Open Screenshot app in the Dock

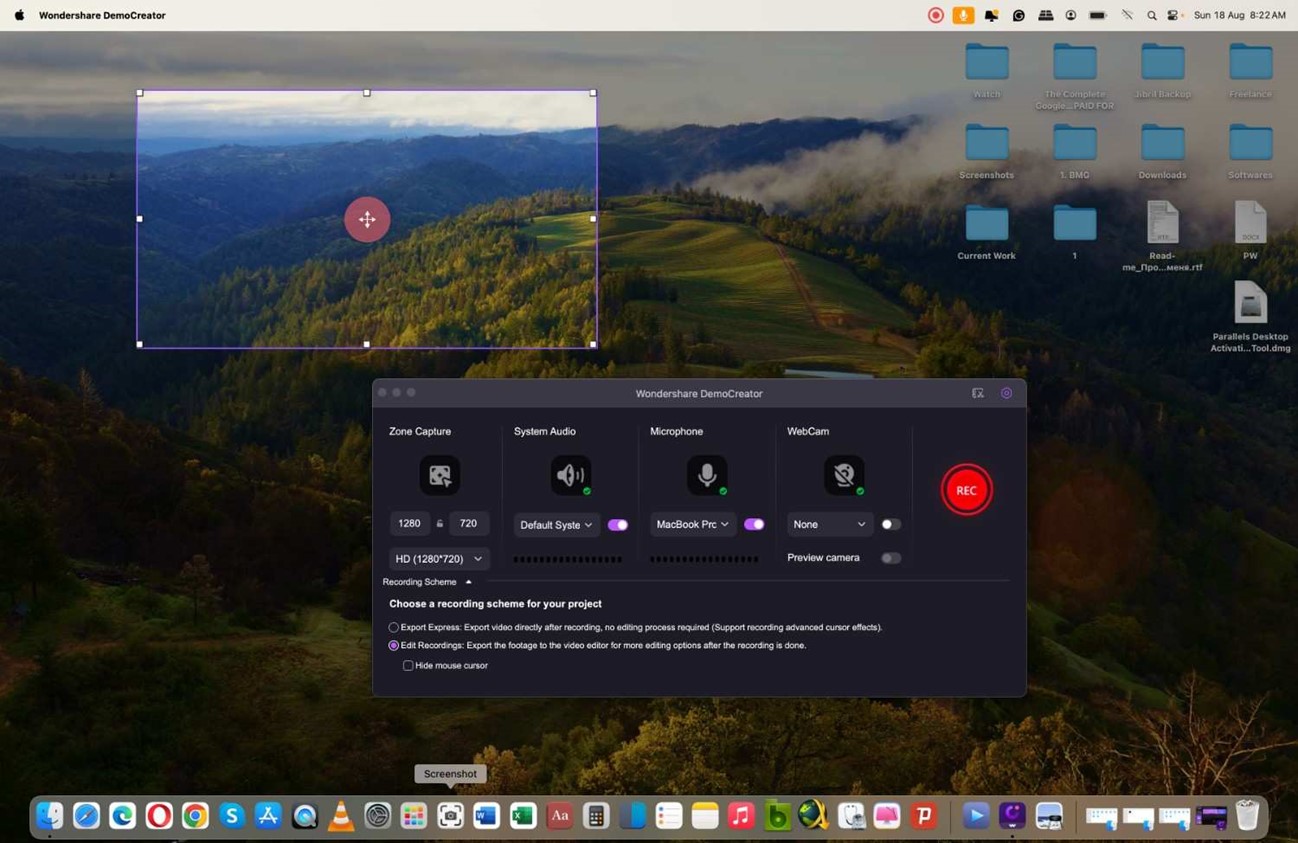[x=450, y=816]
